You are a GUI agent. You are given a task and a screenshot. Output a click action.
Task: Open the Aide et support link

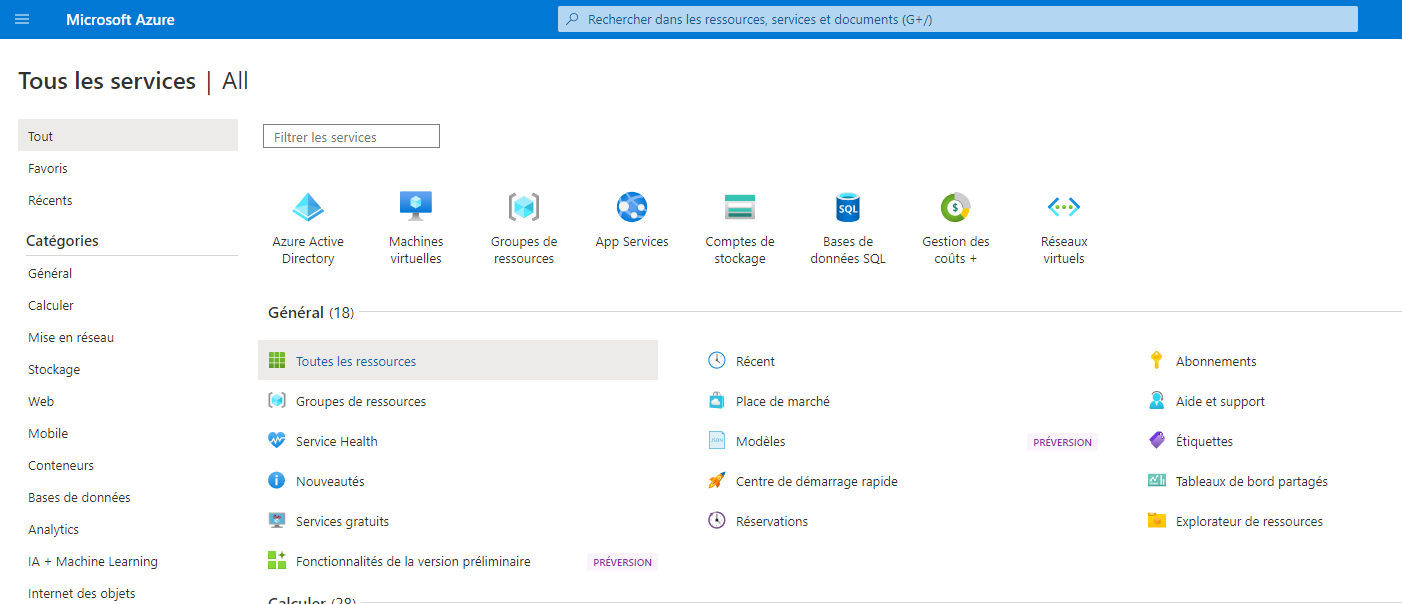1220,401
